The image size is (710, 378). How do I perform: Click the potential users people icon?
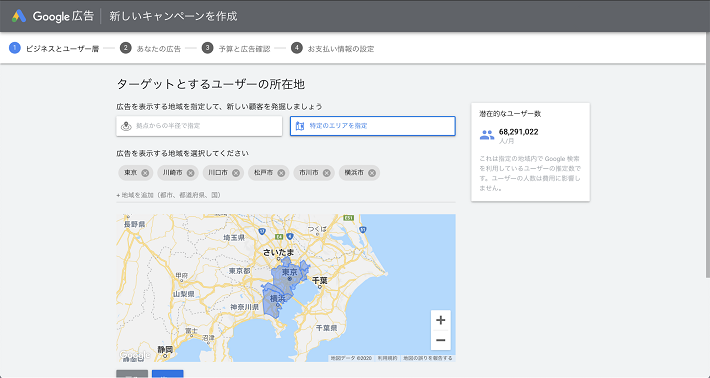(487, 135)
